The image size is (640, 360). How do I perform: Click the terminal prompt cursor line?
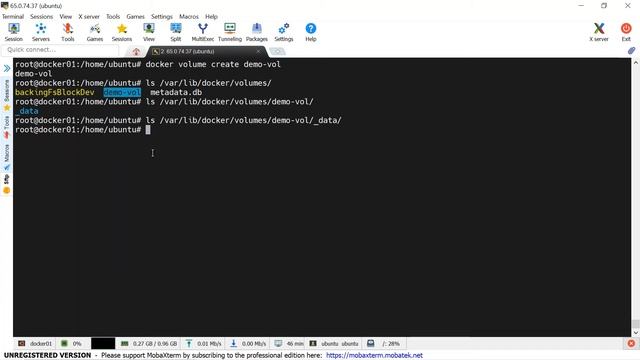click(x=82, y=130)
